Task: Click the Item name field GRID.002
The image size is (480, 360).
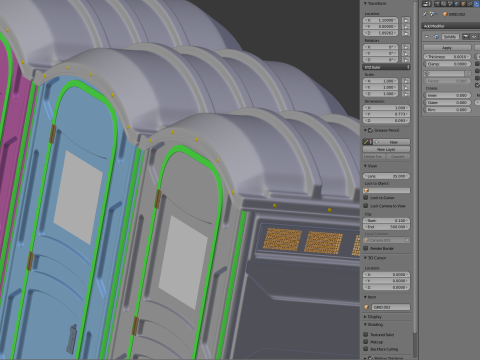Action: [390, 307]
